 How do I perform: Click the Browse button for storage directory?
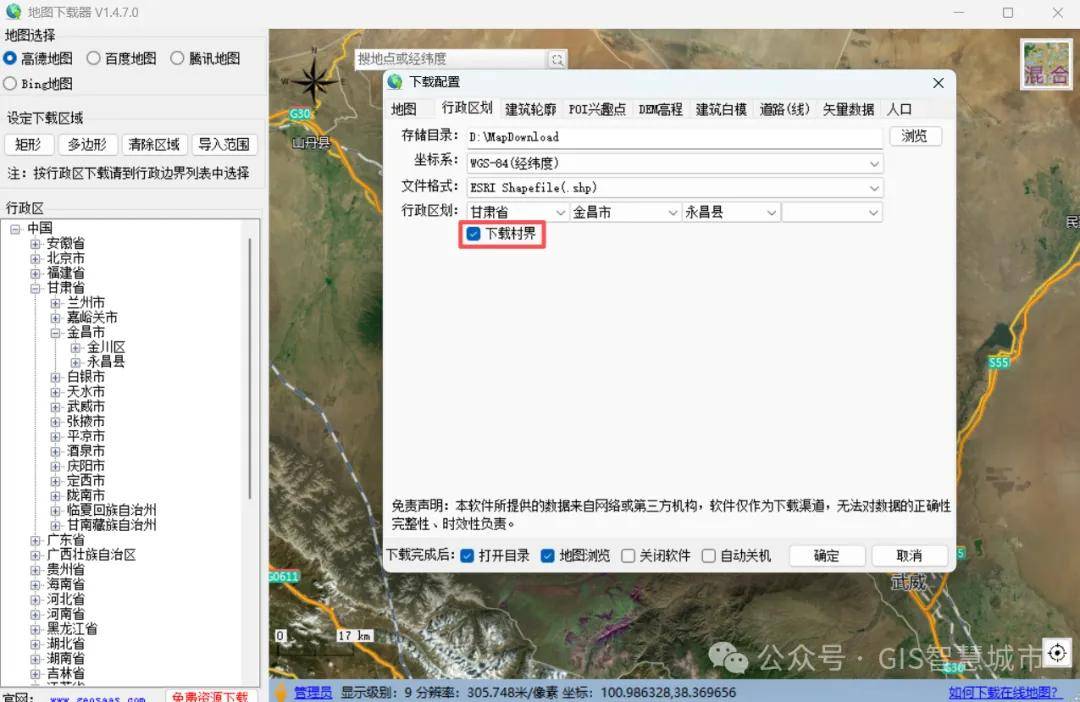click(914, 136)
